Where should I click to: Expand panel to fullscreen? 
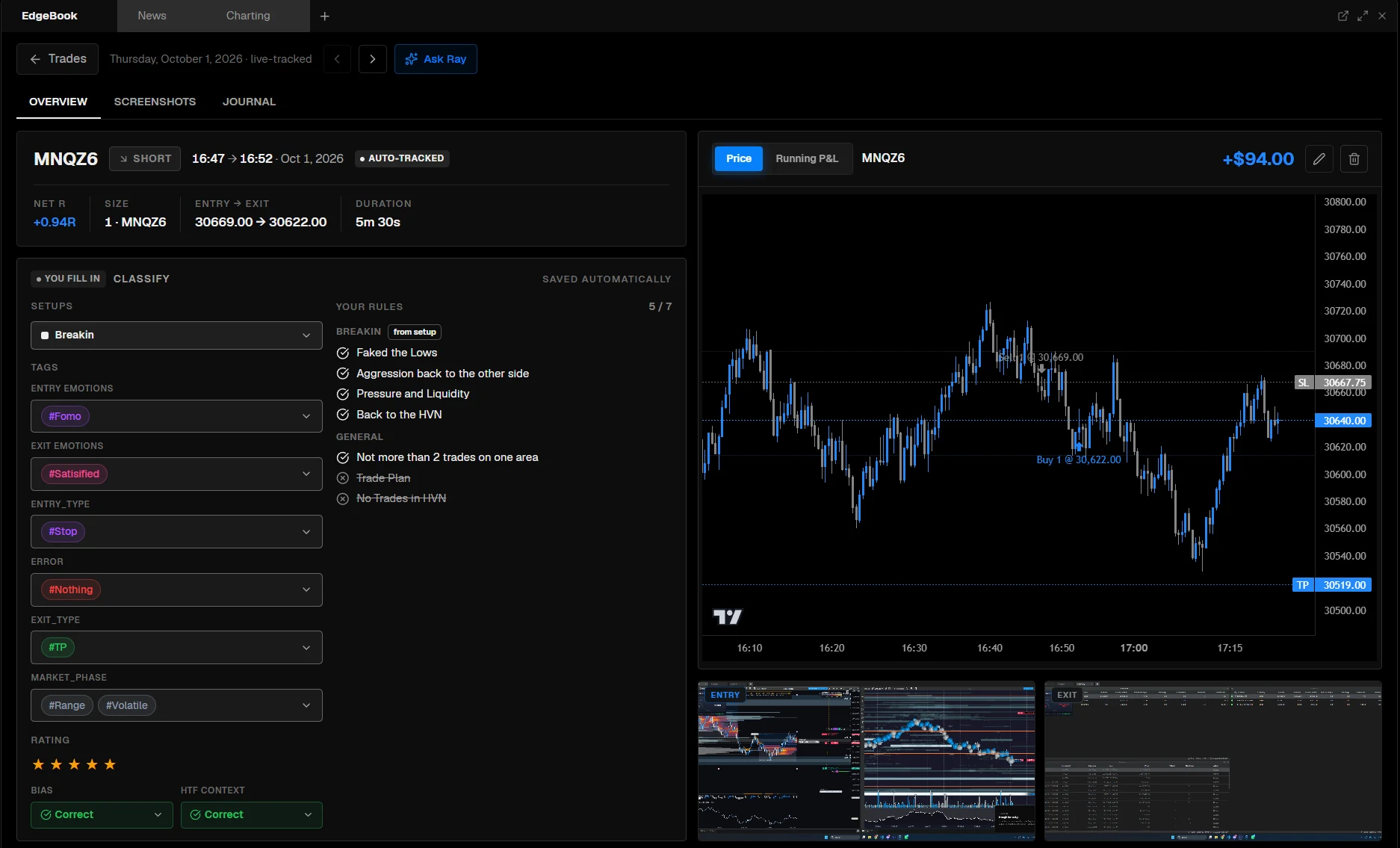(x=1363, y=16)
